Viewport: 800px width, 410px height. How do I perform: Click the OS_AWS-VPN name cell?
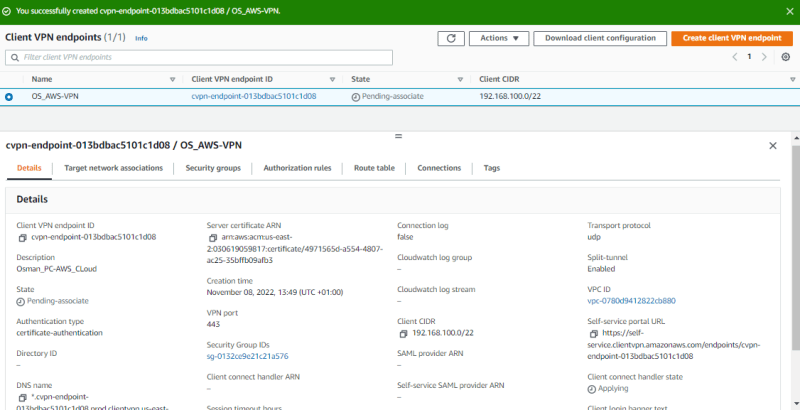pyautogui.click(x=55, y=96)
